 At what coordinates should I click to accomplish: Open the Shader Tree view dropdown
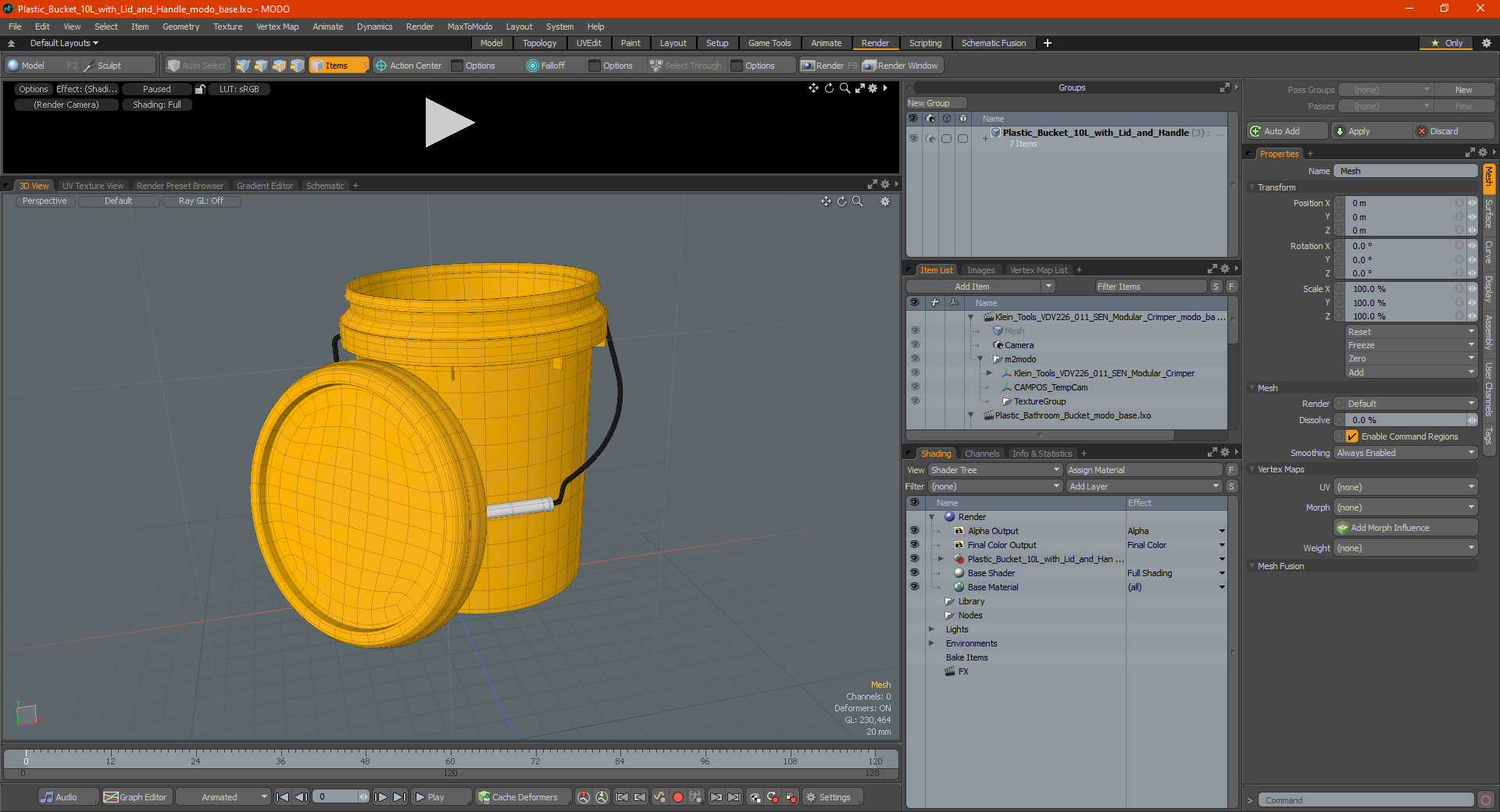pyautogui.click(x=995, y=470)
